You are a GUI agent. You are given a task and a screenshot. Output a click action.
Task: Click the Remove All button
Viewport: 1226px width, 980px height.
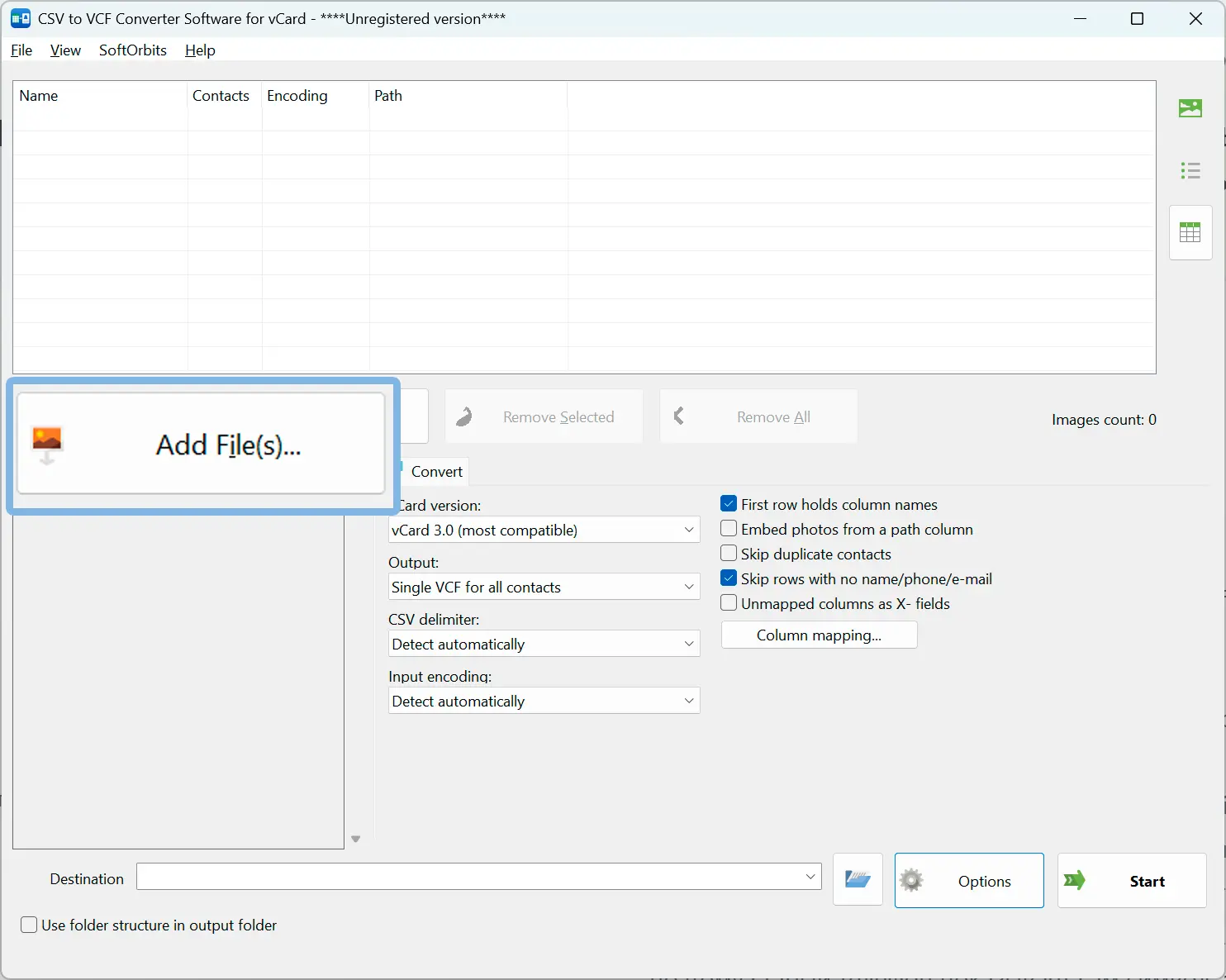[758, 416]
